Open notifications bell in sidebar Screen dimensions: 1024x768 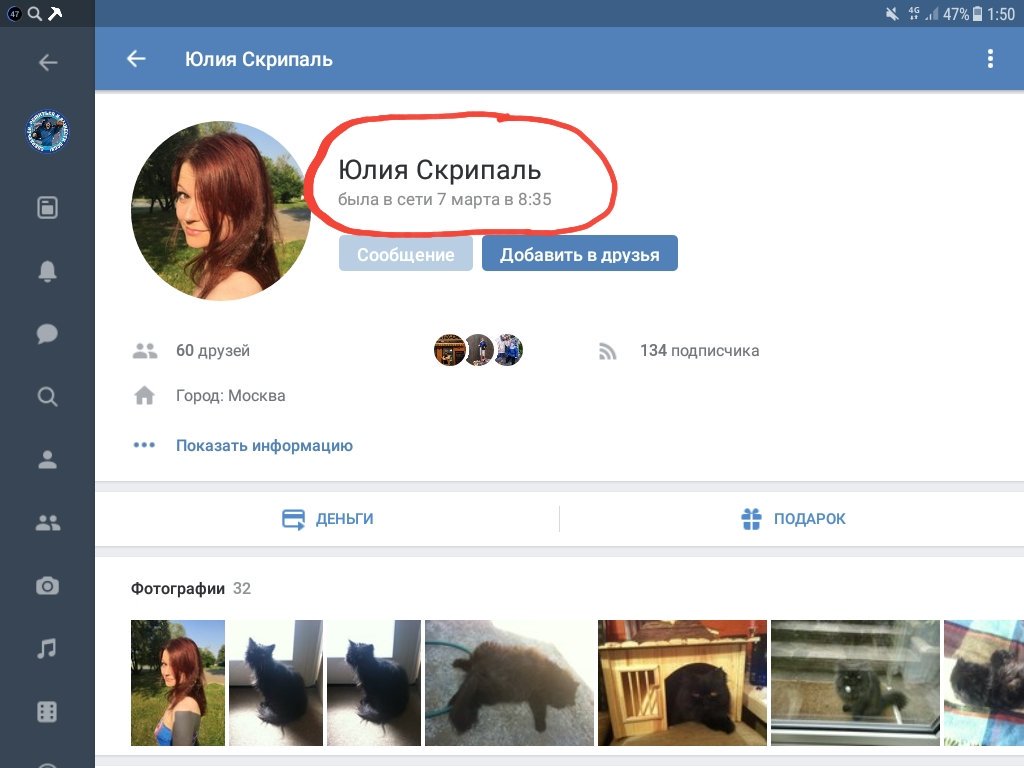pyautogui.click(x=47, y=270)
